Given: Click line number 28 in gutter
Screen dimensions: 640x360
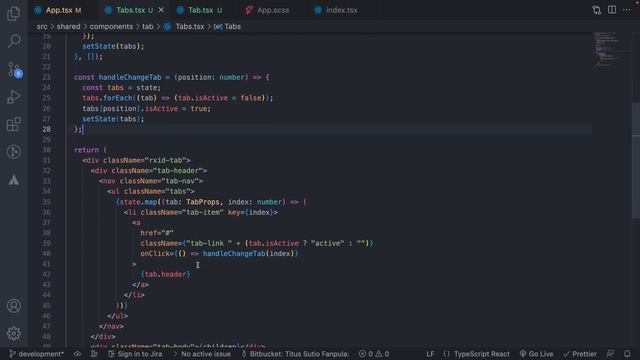Looking at the screenshot, I should [47, 129].
